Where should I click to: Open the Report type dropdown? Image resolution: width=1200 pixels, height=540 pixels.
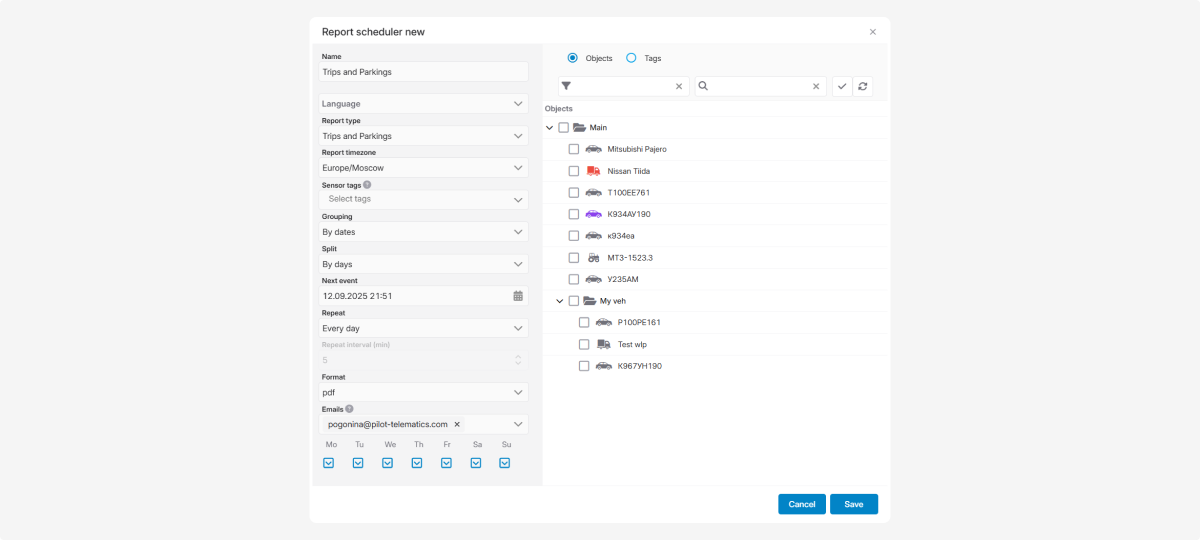click(424, 136)
